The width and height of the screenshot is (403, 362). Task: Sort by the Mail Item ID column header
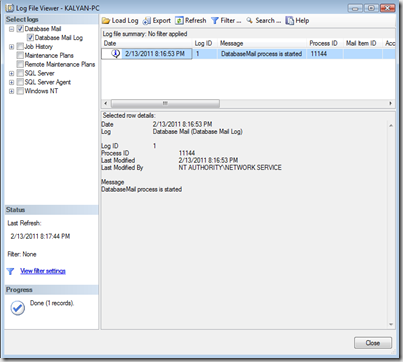[x=363, y=43]
